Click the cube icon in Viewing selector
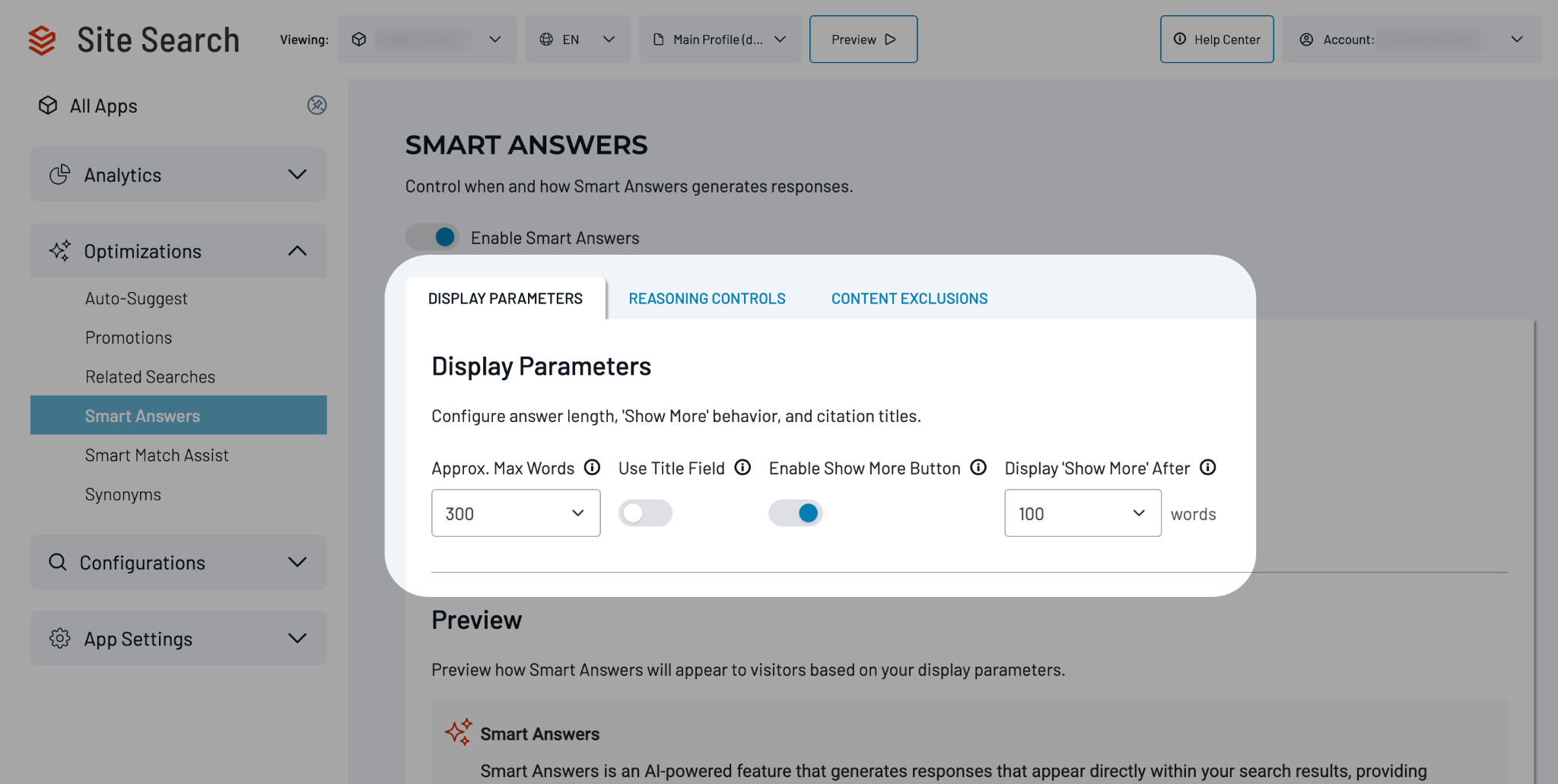 coord(359,40)
